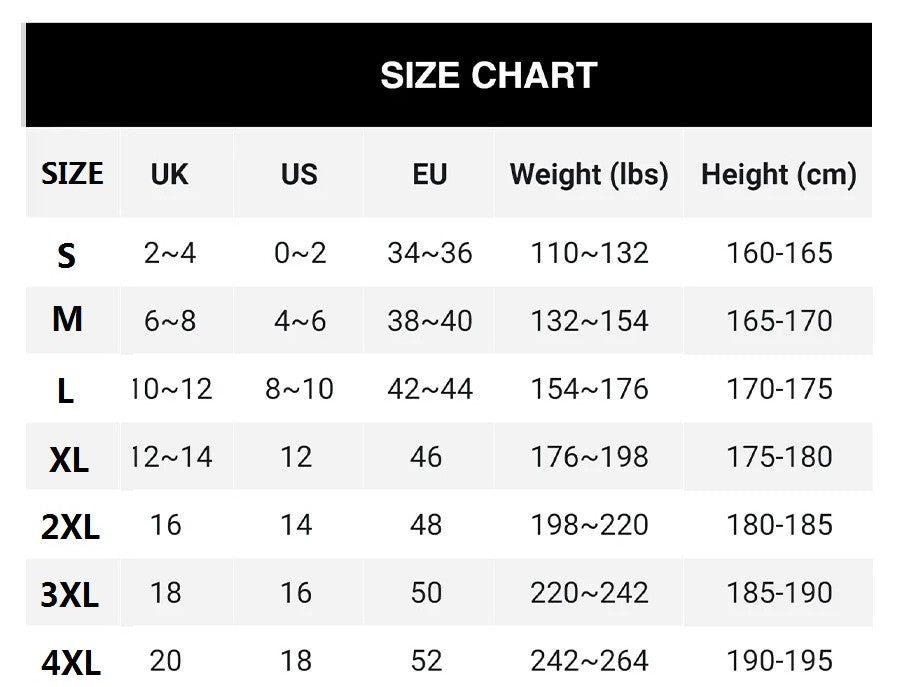The width and height of the screenshot is (900, 687).
Task: Select the 3XL size row label
Action: [x=70, y=595]
